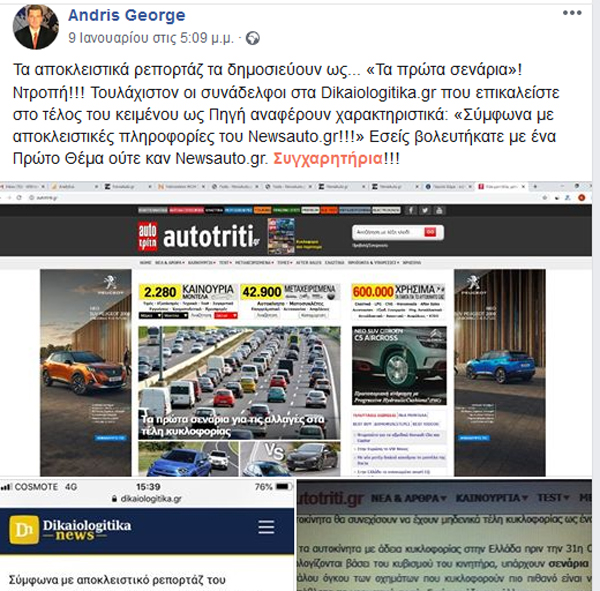
Task: Open the Andris George profile link
Action: [127, 15]
